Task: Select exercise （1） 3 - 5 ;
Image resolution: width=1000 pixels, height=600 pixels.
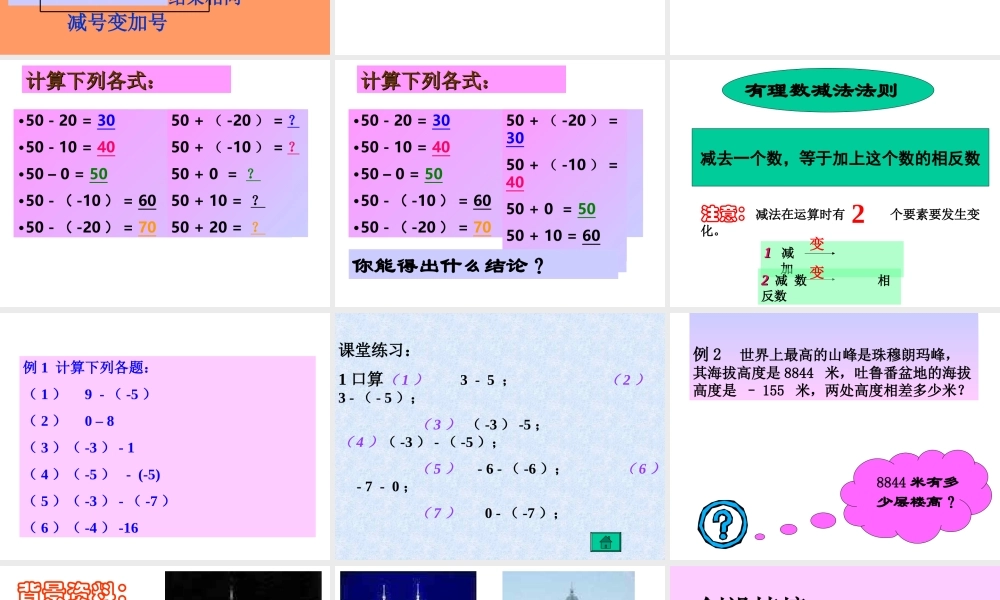Action: 450,380
